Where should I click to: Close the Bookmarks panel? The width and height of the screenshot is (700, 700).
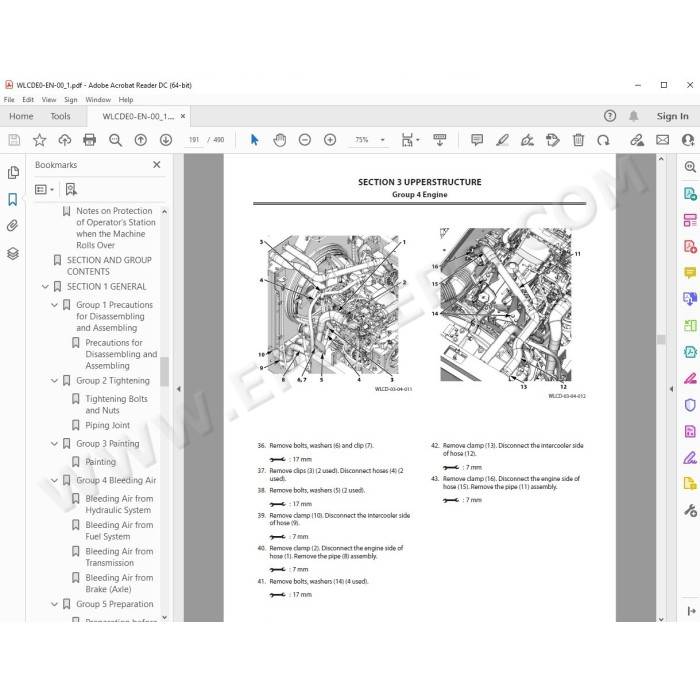pos(157,165)
